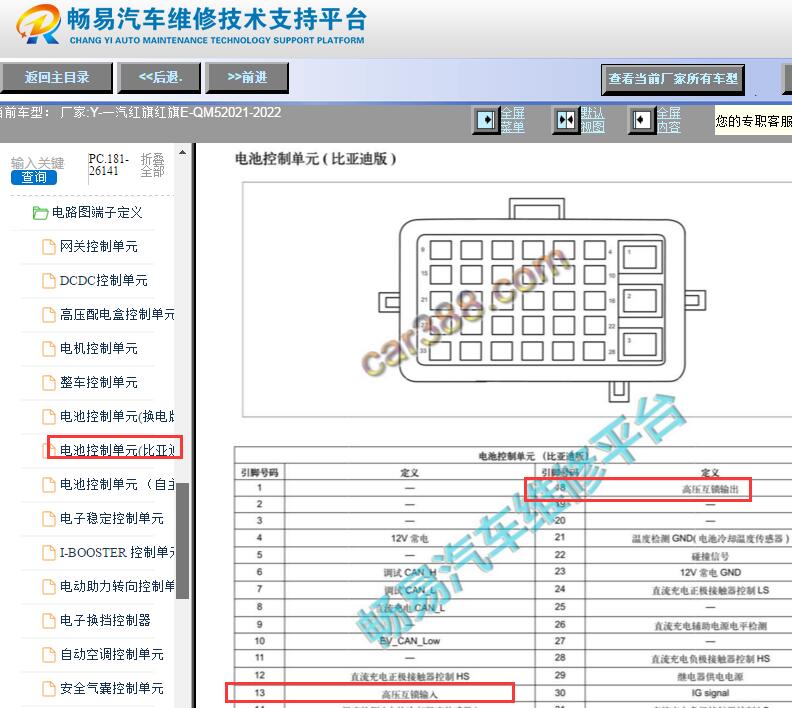Click the table cell 碰撞信号
This screenshot has height=708, width=792.
coord(710,556)
